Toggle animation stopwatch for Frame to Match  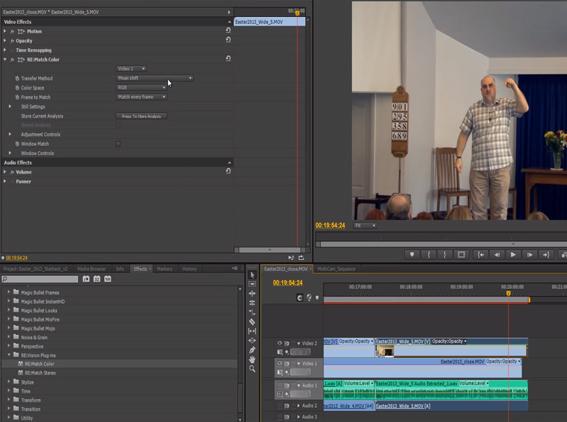(x=17, y=97)
